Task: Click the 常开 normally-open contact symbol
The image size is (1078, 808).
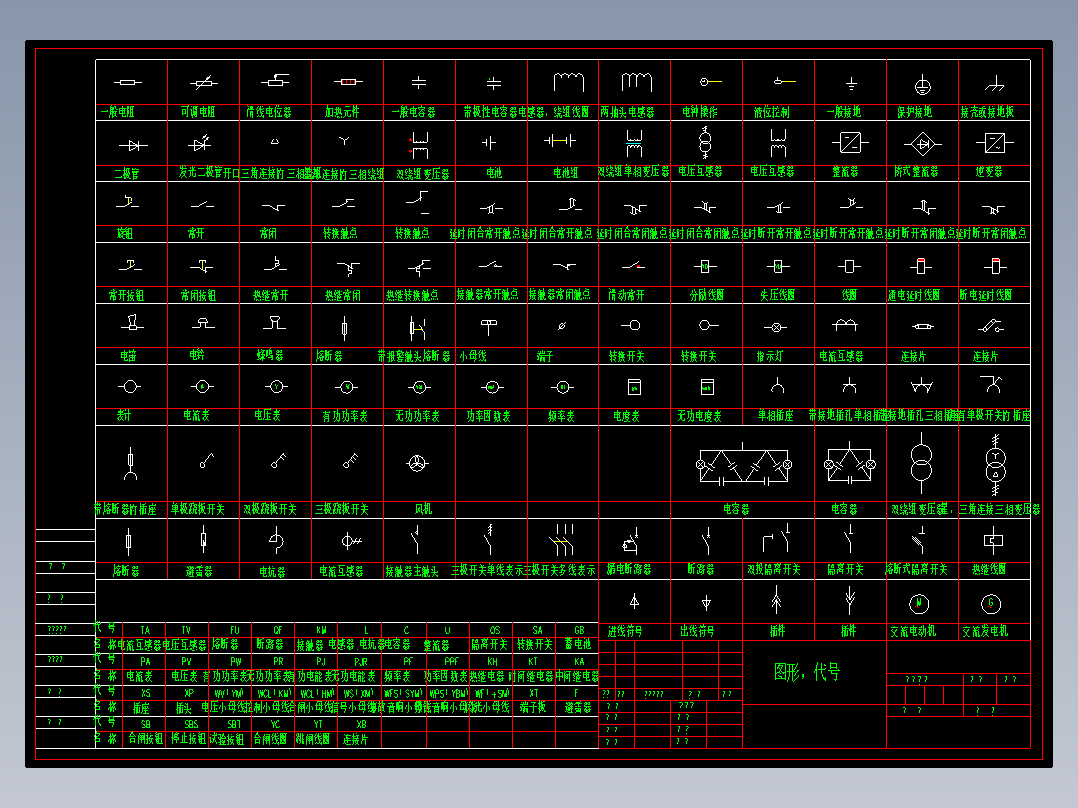Action: click(x=202, y=205)
